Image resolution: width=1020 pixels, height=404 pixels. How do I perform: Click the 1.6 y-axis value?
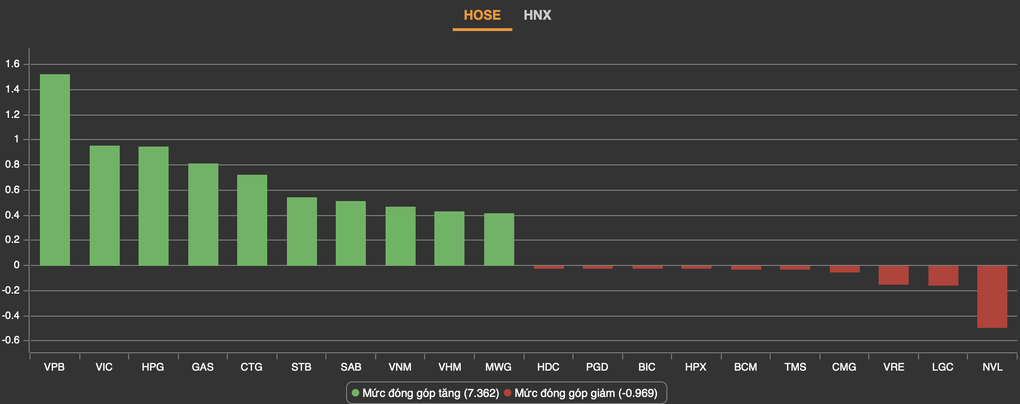tap(12, 64)
